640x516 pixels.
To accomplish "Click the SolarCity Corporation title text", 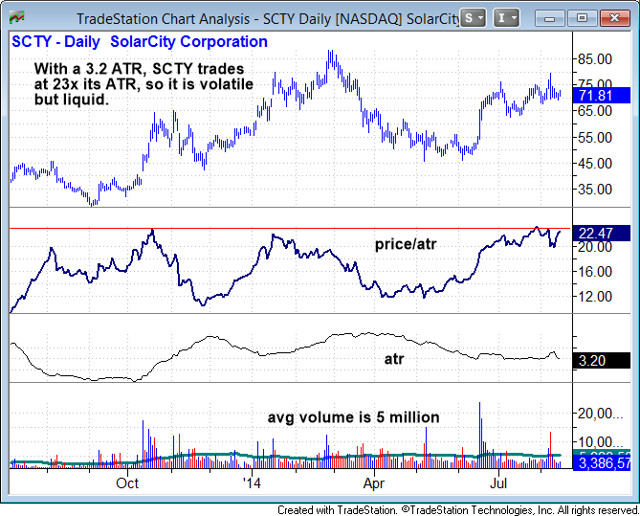I will click(x=189, y=42).
